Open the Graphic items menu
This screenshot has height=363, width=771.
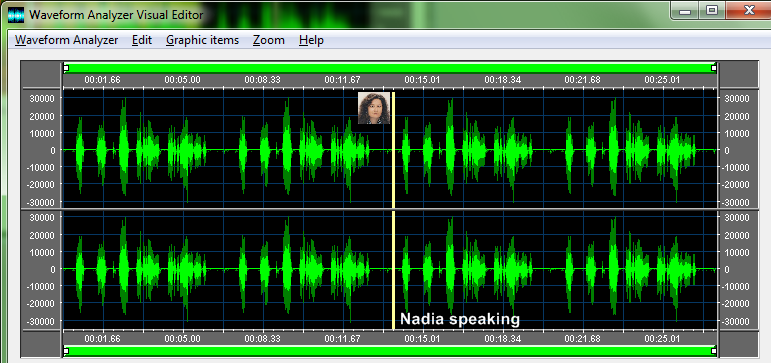tap(202, 40)
